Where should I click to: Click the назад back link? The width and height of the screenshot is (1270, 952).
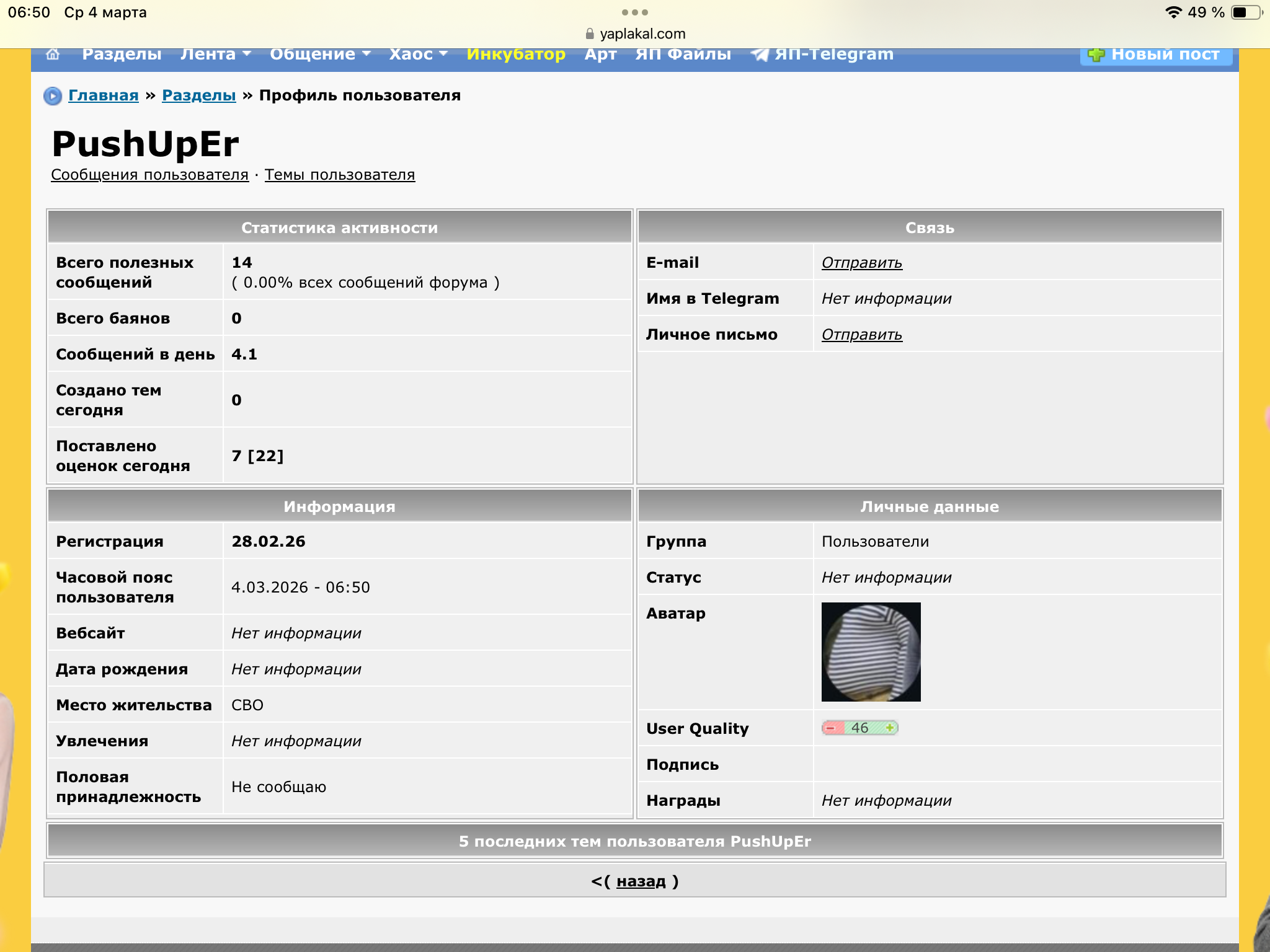point(641,881)
